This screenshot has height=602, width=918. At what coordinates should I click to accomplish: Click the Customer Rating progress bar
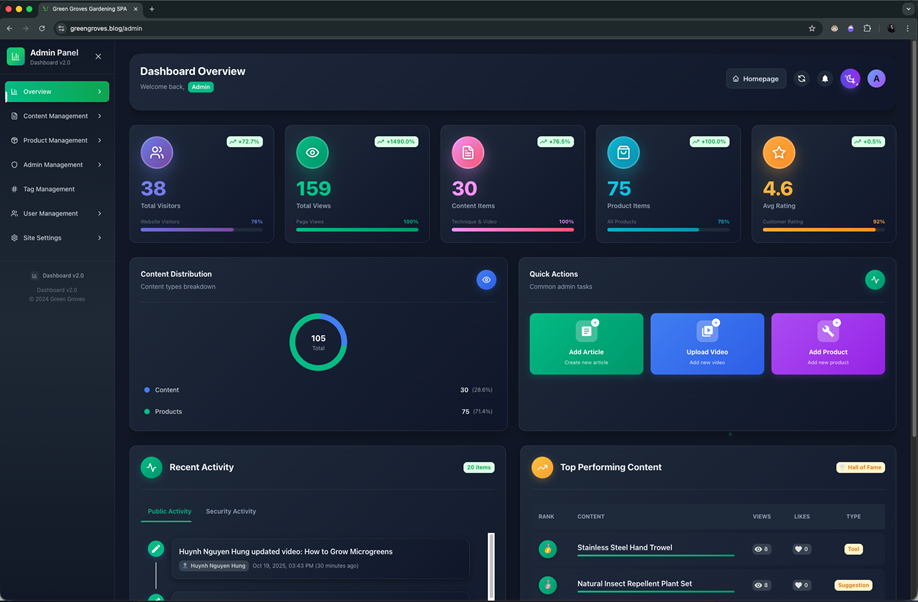coord(824,230)
